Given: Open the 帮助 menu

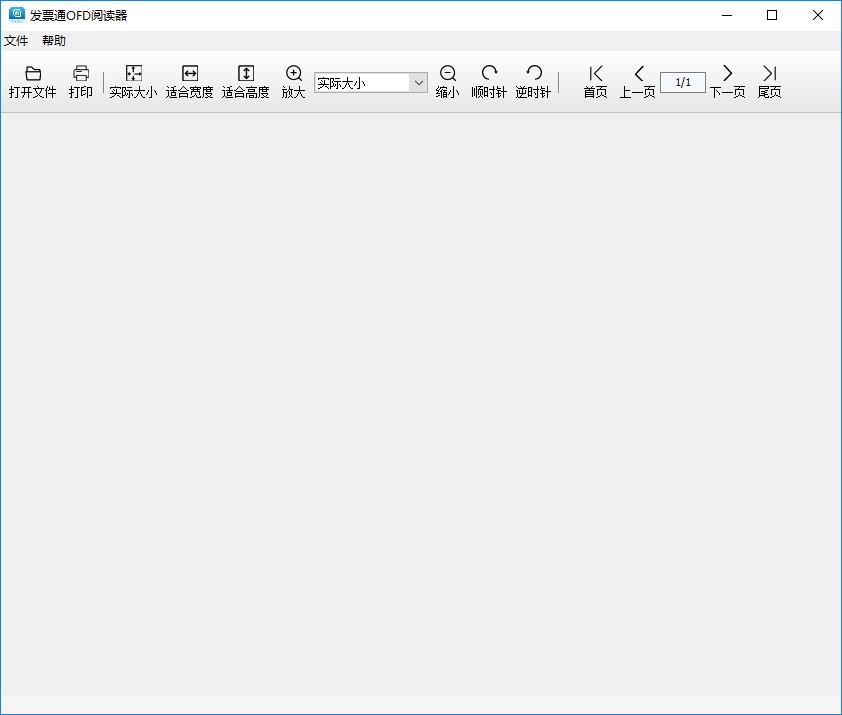Looking at the screenshot, I should tap(54, 41).
